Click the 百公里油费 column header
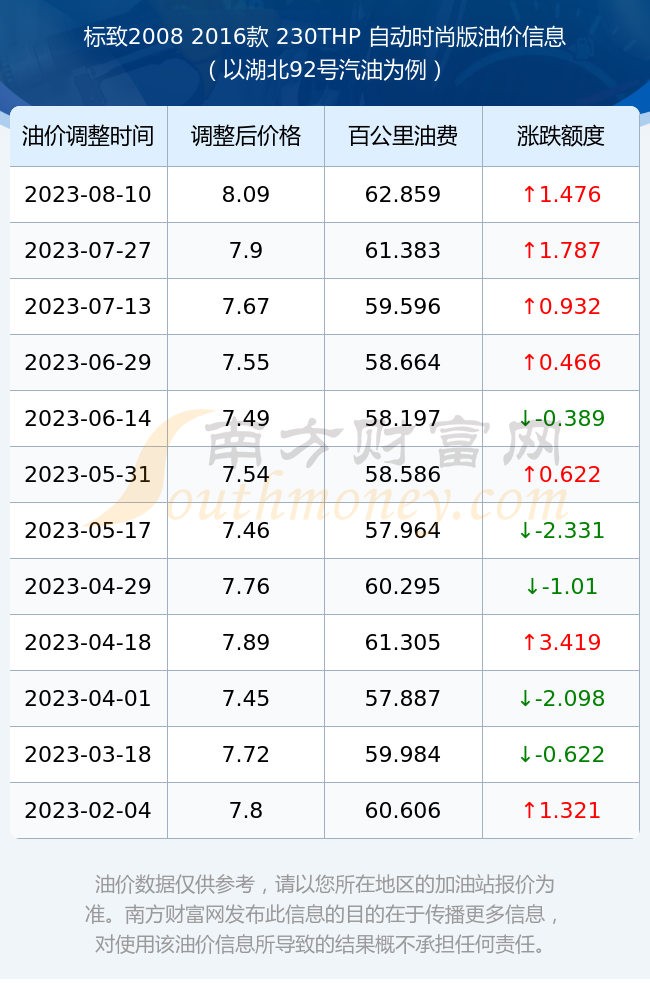The image size is (650, 1000). (403, 136)
